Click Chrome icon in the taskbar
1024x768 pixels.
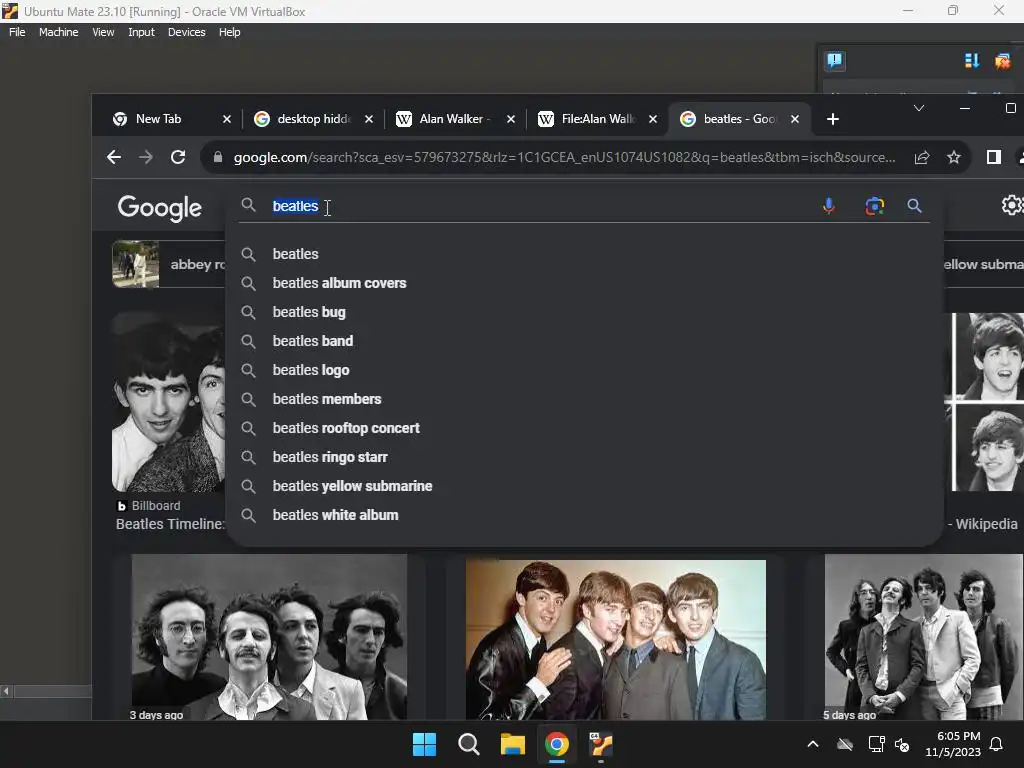pos(556,744)
